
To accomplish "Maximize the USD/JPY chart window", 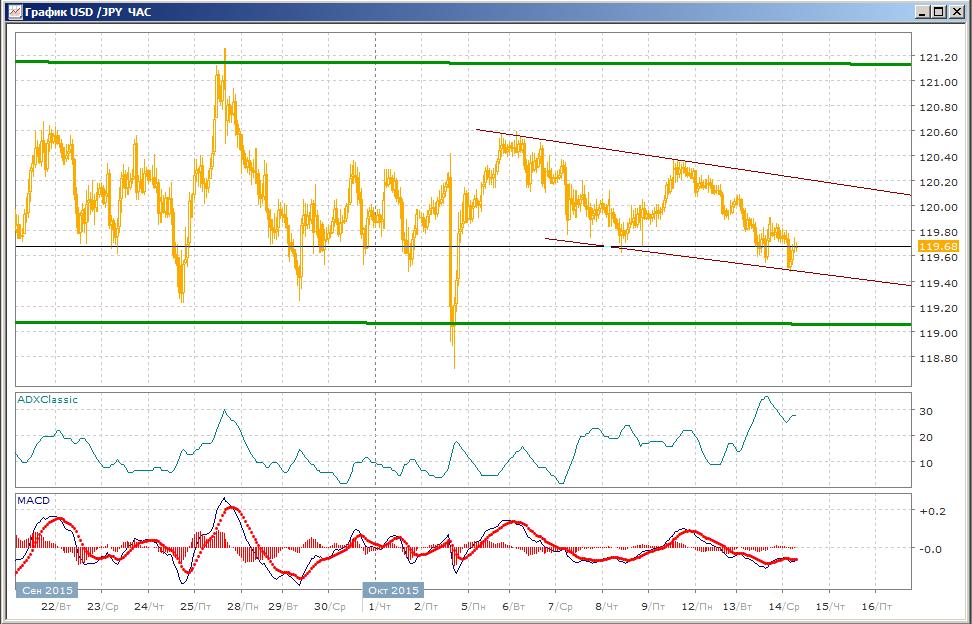I will (x=939, y=12).
